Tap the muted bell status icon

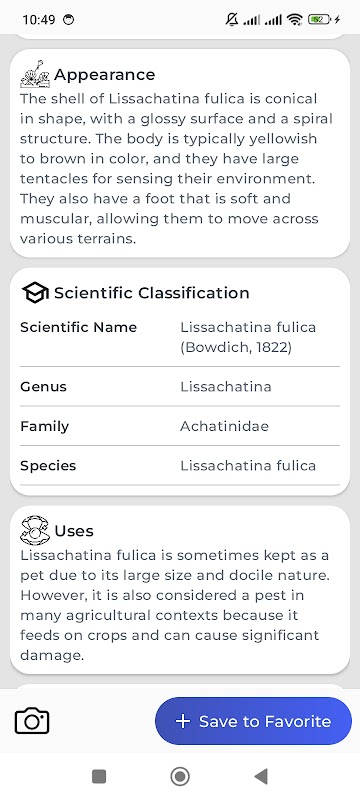coord(232,20)
